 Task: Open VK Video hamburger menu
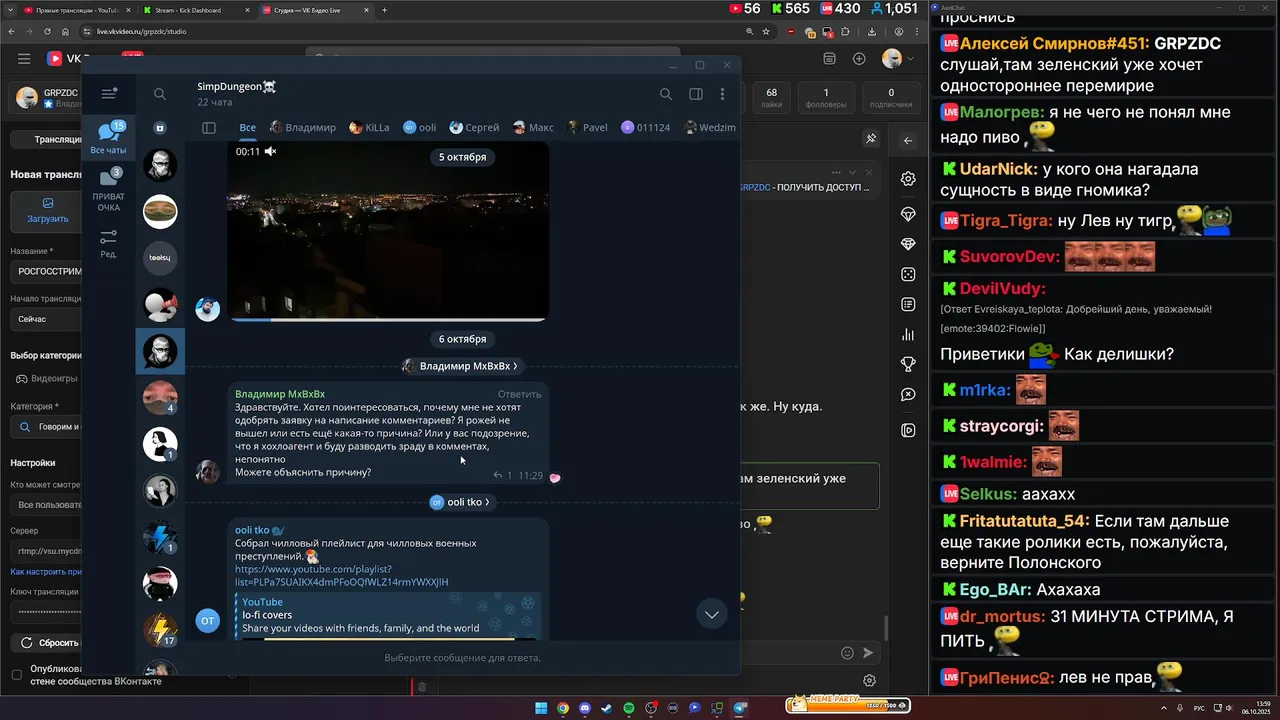point(24,59)
